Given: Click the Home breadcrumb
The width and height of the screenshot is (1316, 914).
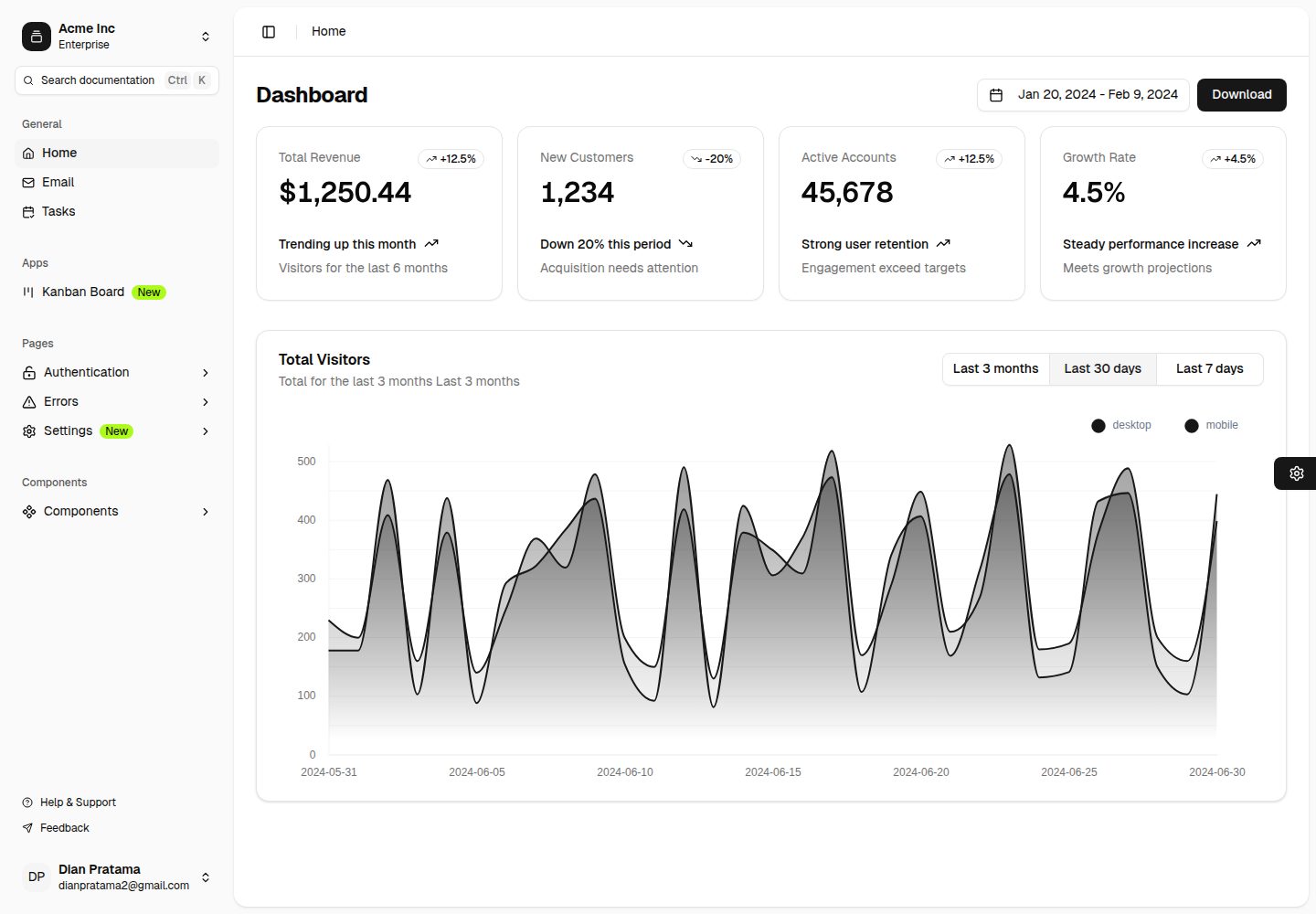Looking at the screenshot, I should click(329, 32).
